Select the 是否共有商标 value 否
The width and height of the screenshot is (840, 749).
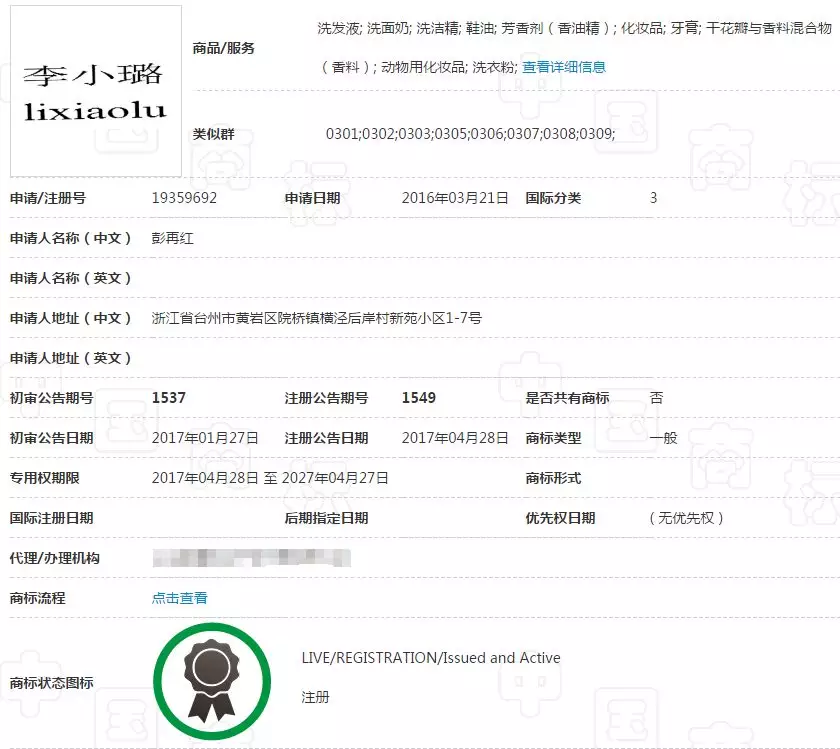(x=655, y=397)
